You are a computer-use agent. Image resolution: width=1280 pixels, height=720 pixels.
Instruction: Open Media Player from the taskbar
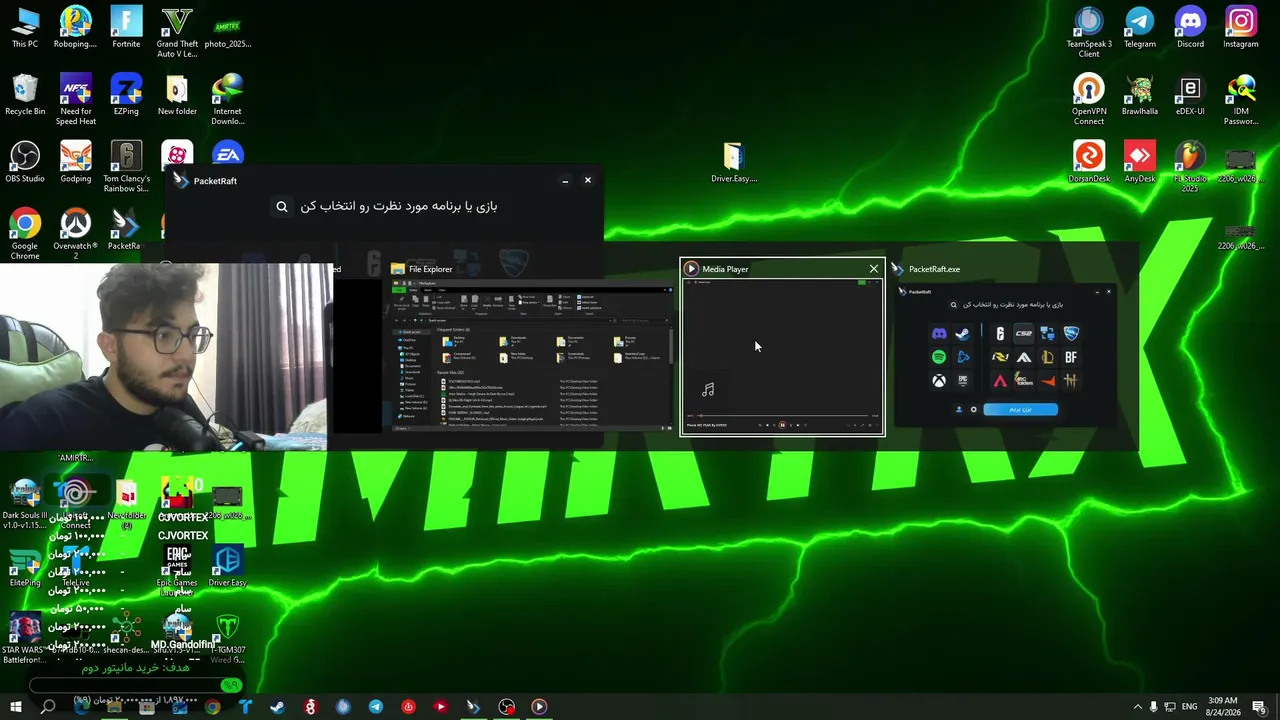[x=539, y=707]
